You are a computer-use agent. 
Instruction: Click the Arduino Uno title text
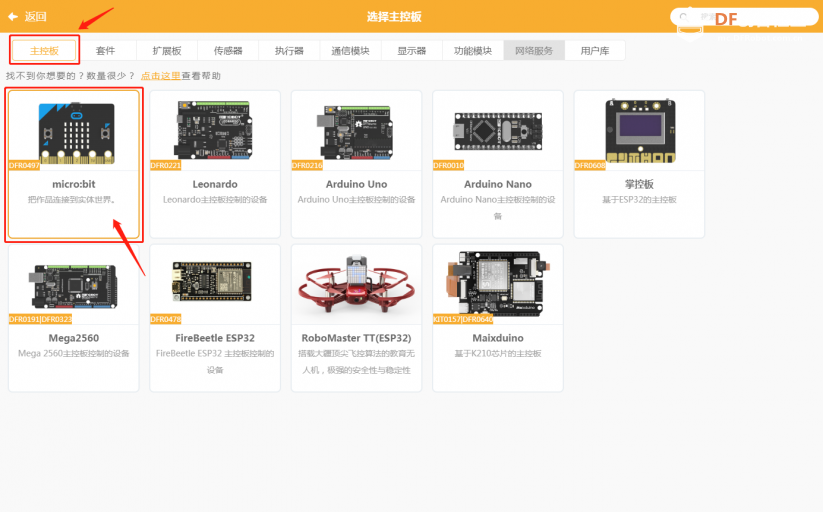[356, 184]
